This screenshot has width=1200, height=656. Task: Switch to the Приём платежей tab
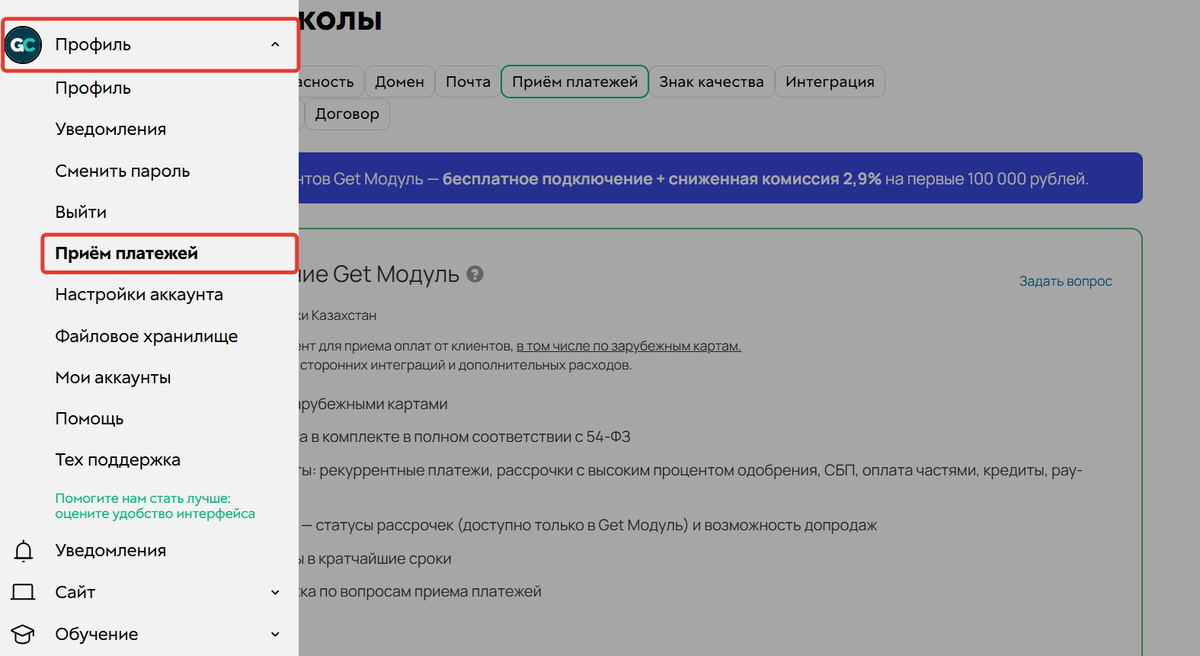click(x=575, y=82)
